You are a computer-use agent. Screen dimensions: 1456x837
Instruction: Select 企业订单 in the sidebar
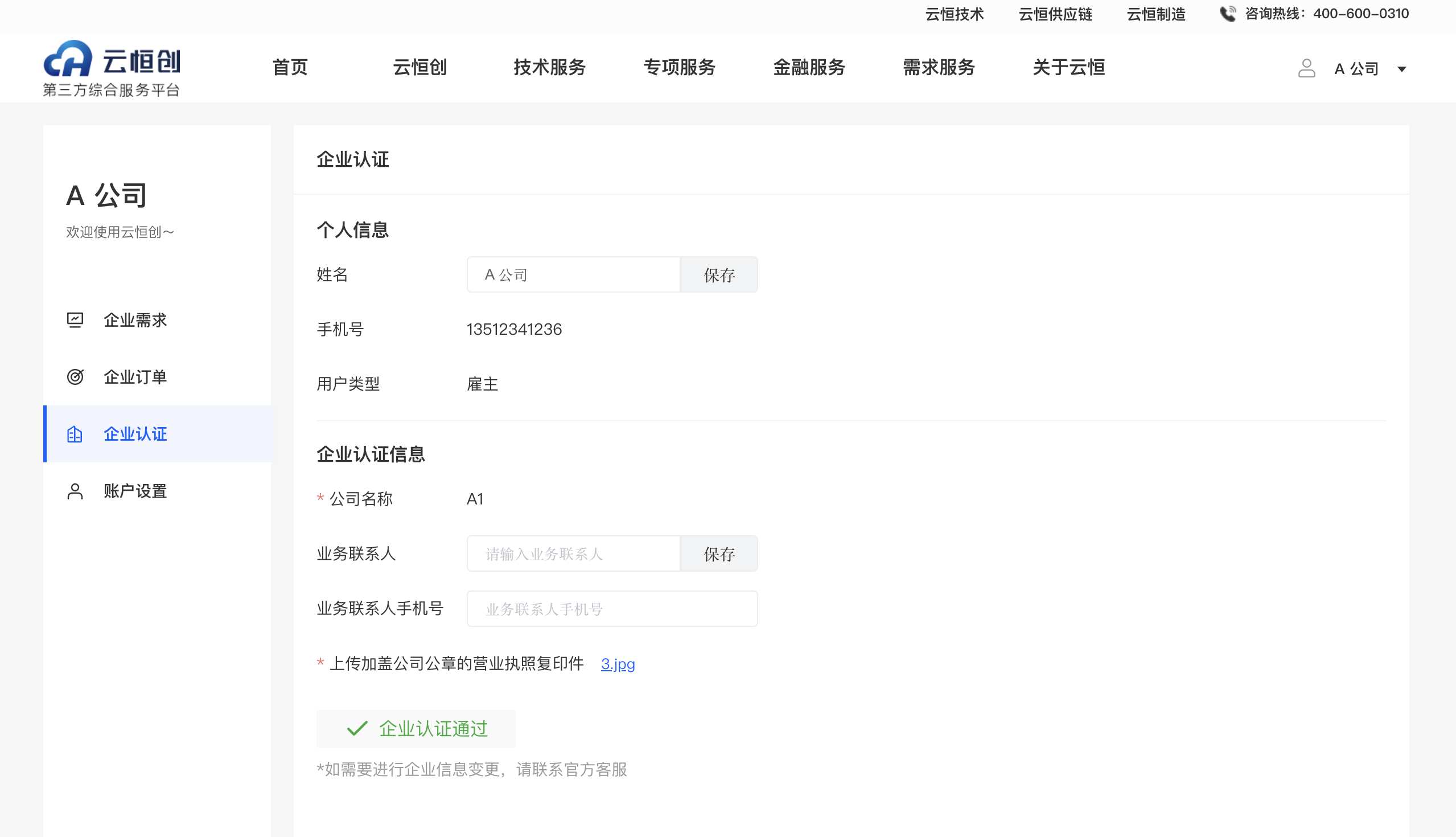coord(157,377)
